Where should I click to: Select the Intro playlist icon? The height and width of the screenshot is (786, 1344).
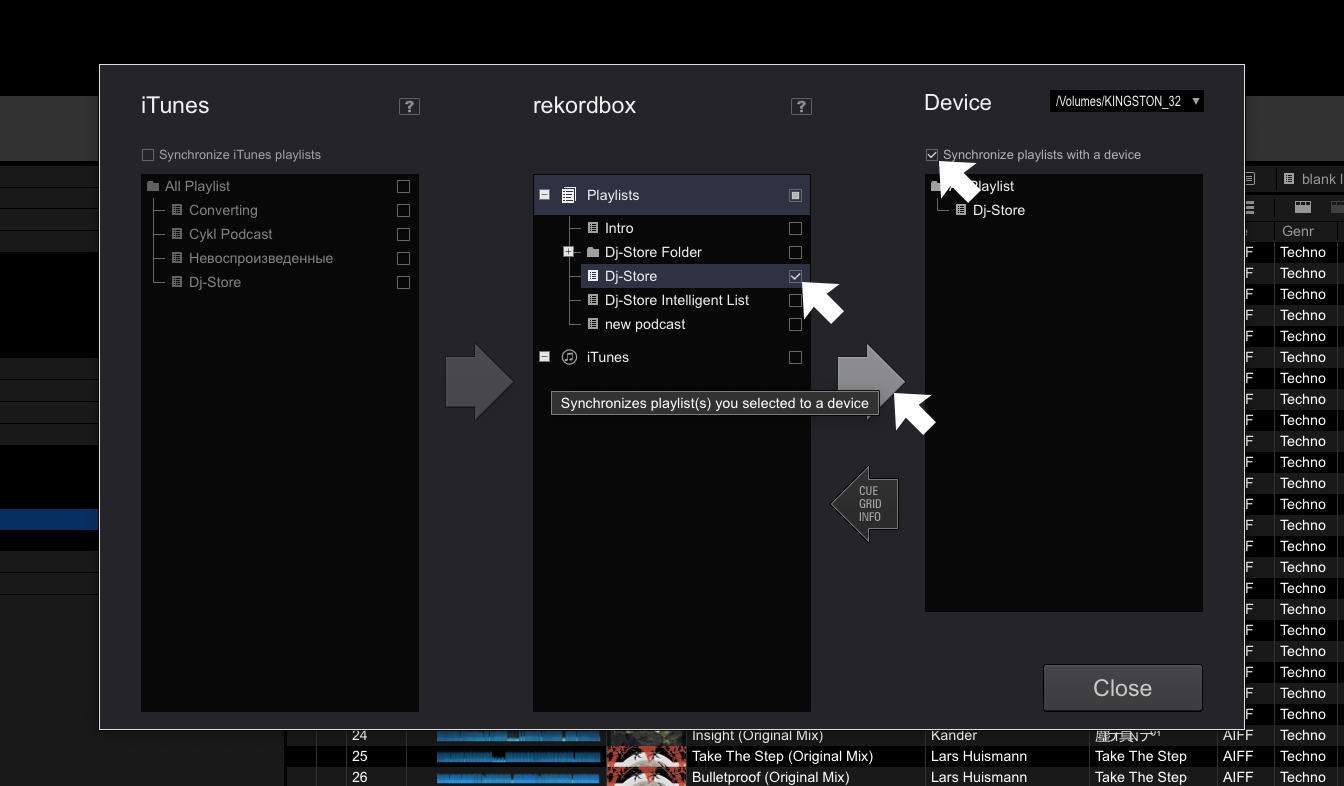pos(593,228)
